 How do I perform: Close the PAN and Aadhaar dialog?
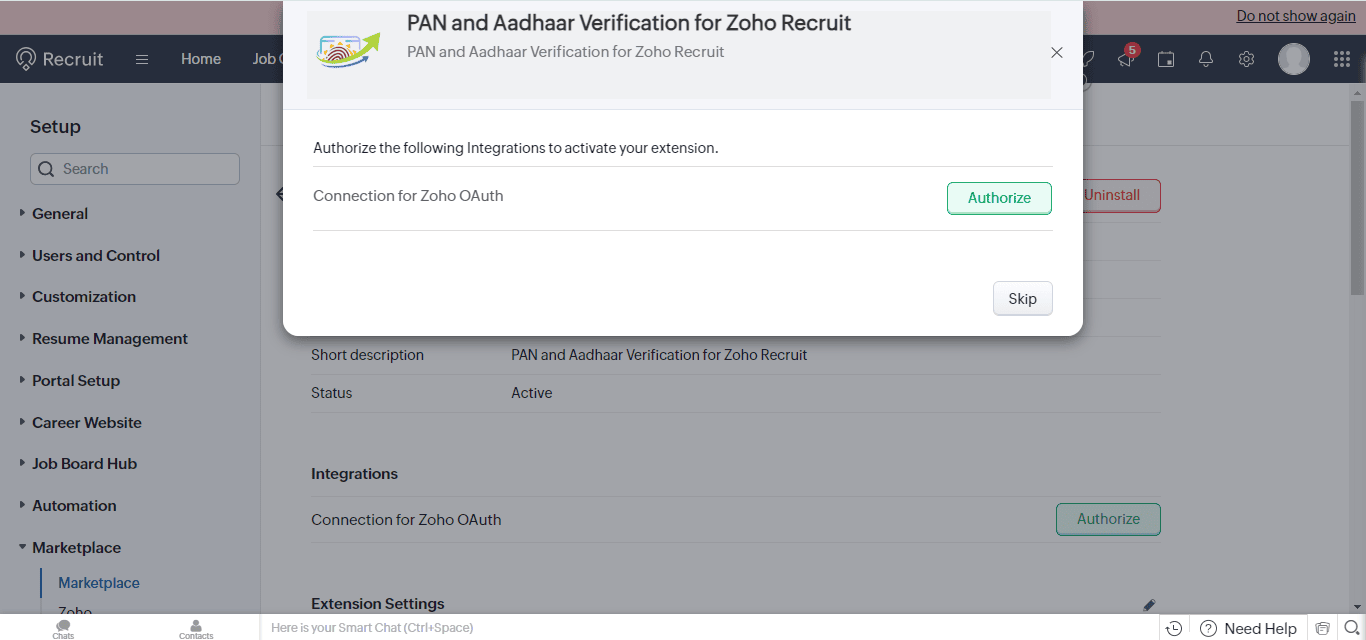pyautogui.click(x=1057, y=52)
